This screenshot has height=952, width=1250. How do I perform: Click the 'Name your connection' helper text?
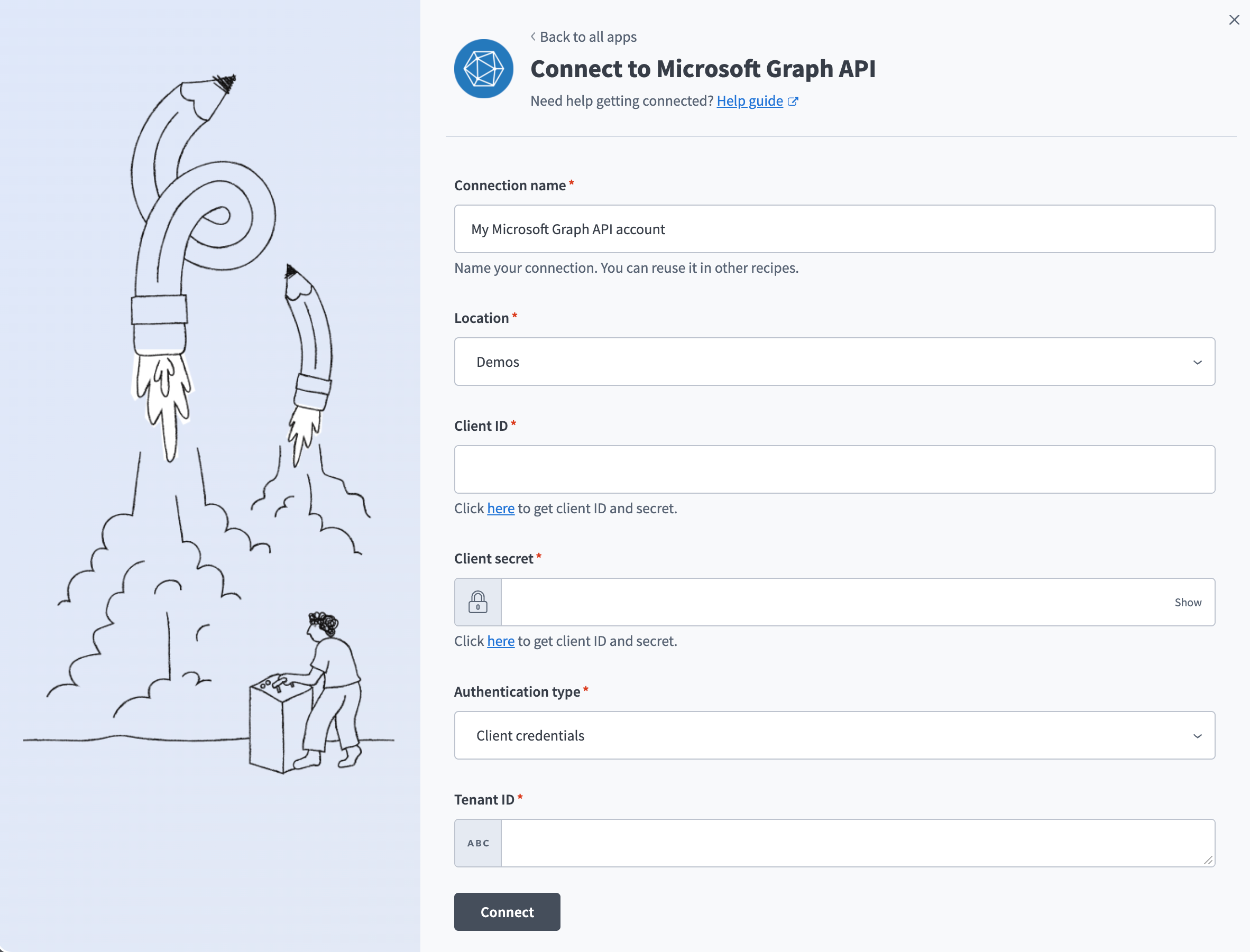click(x=627, y=267)
